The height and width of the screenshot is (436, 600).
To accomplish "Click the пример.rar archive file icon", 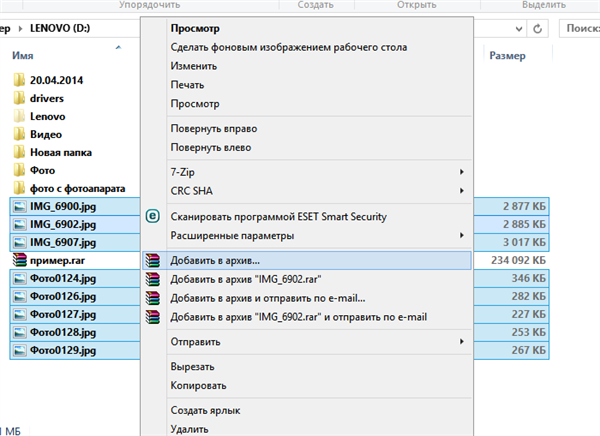I will [20, 260].
